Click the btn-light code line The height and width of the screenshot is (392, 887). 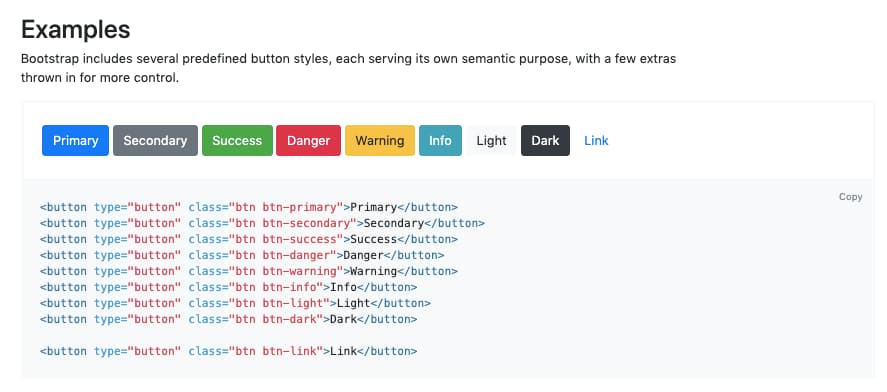[235, 303]
